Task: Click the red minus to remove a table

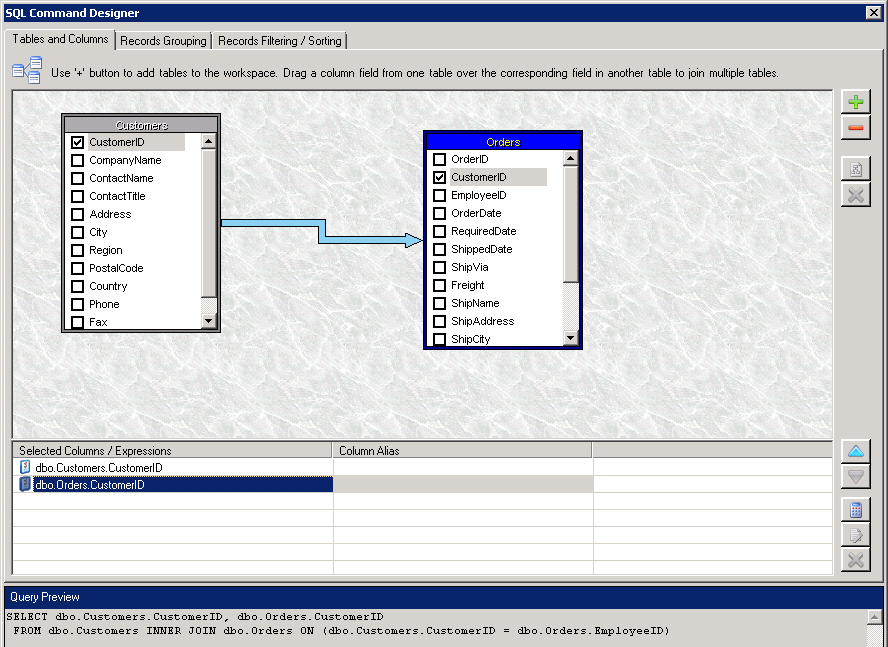Action: click(x=856, y=127)
